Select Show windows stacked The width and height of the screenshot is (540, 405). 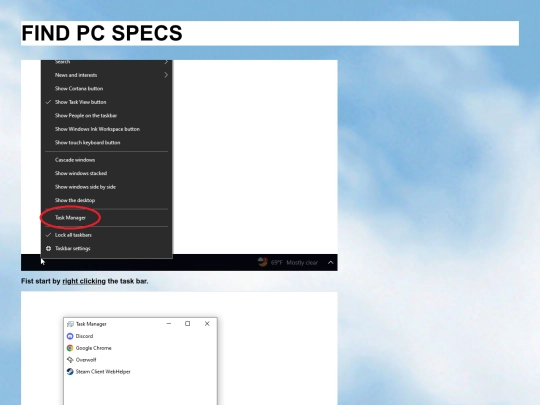click(x=107, y=173)
